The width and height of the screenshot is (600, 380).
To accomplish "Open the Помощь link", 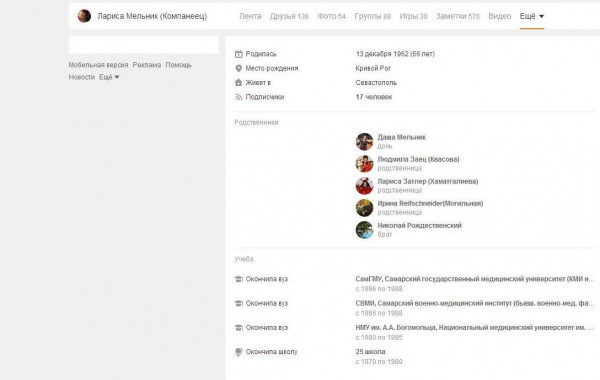I will pyautogui.click(x=178, y=65).
